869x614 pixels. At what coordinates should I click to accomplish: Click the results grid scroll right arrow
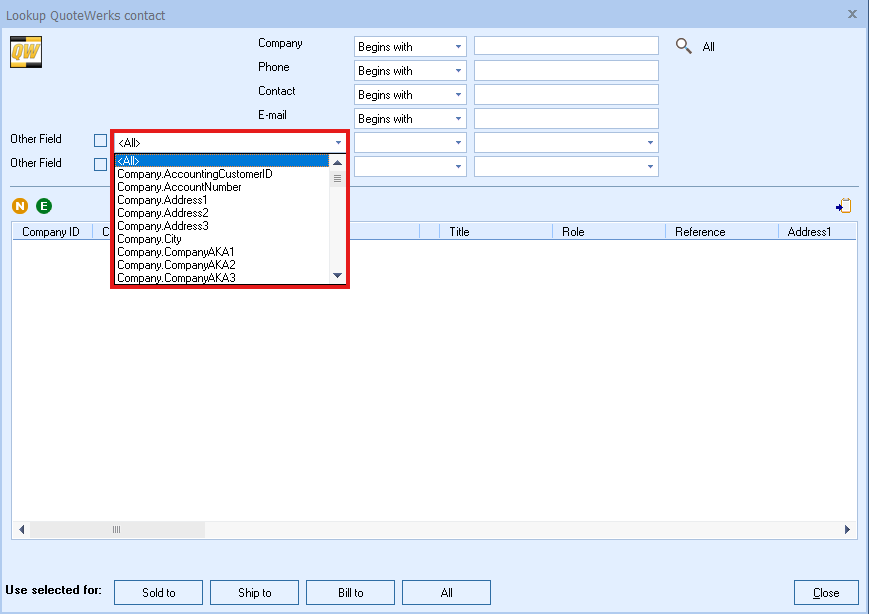click(x=847, y=529)
